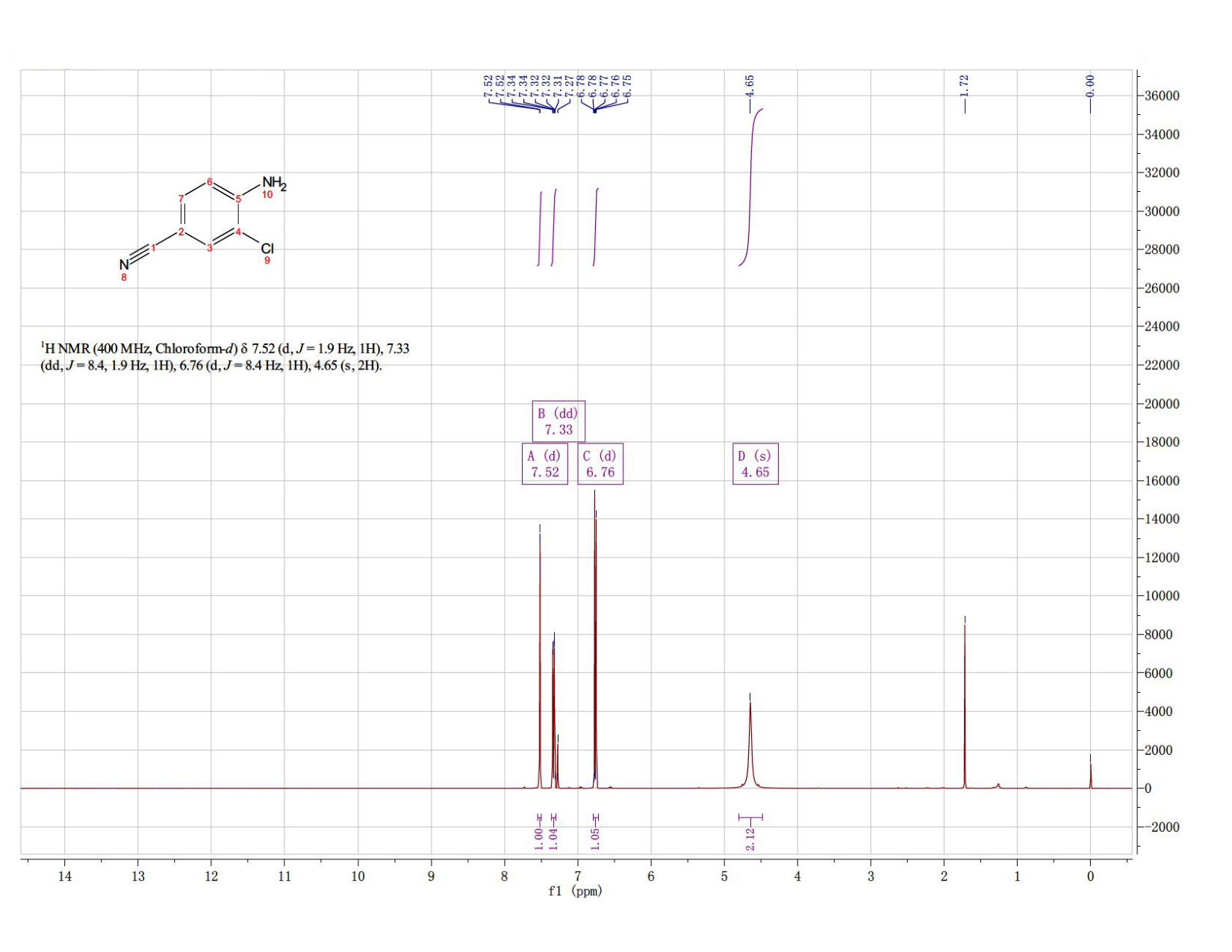Click the Cl atom in the structure
The width and height of the screenshot is (1232, 952).
[x=267, y=249]
